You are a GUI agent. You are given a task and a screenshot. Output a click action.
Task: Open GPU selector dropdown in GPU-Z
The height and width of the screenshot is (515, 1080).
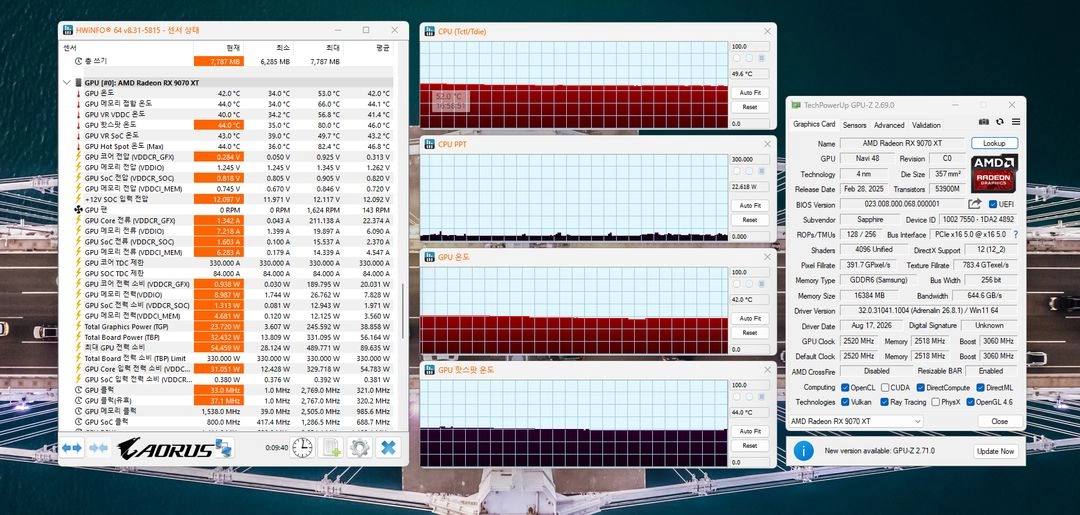pyautogui.click(x=855, y=421)
